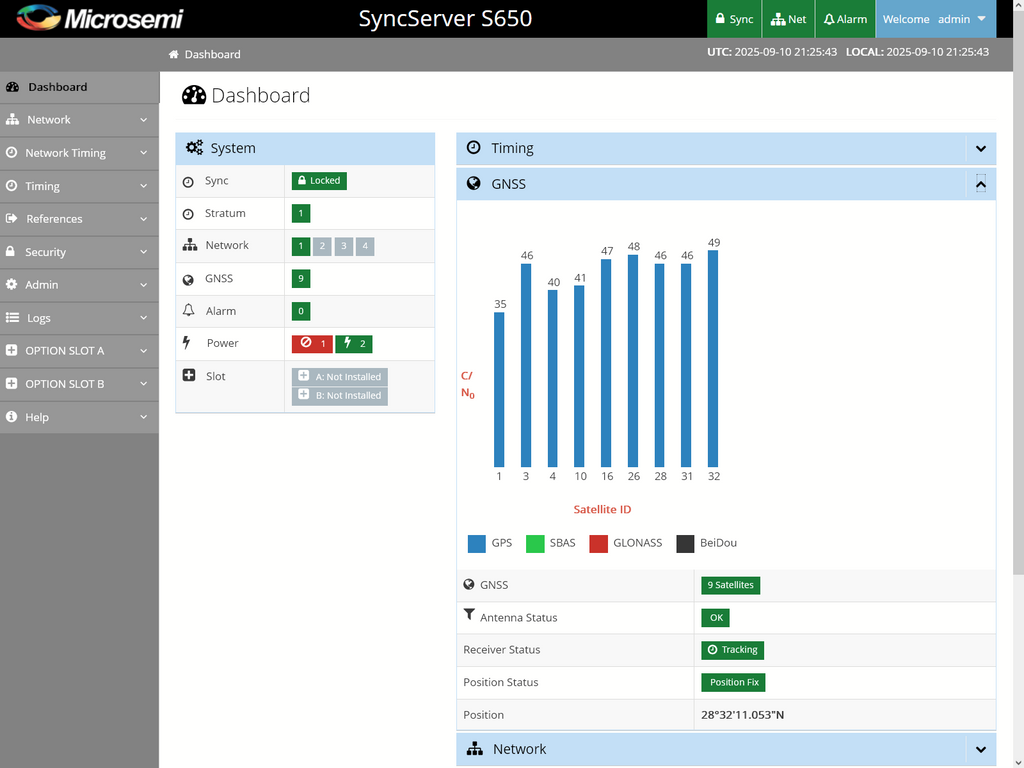
Task: Click the Alarm bell icon in System table
Action: [189, 310]
